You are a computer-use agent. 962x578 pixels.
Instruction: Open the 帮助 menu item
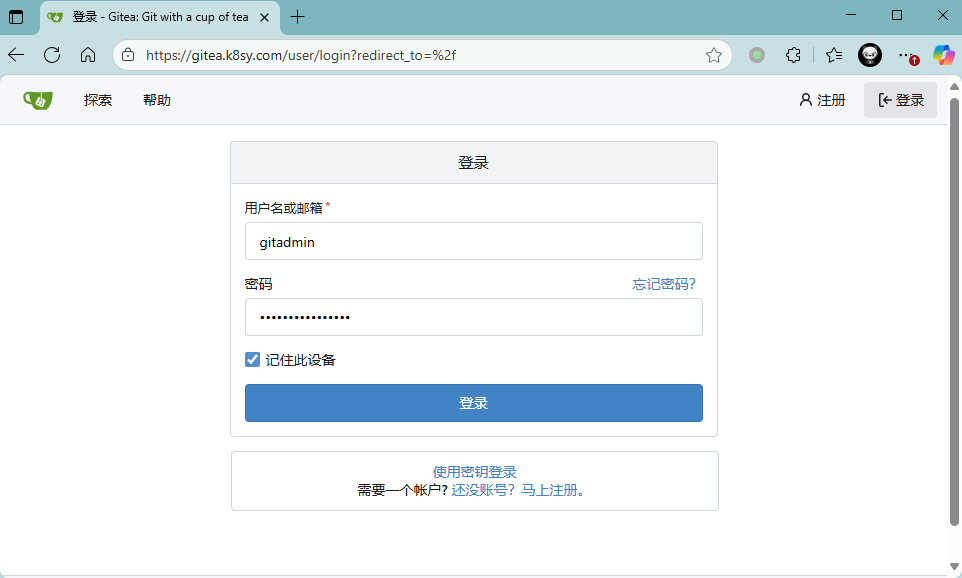157,100
